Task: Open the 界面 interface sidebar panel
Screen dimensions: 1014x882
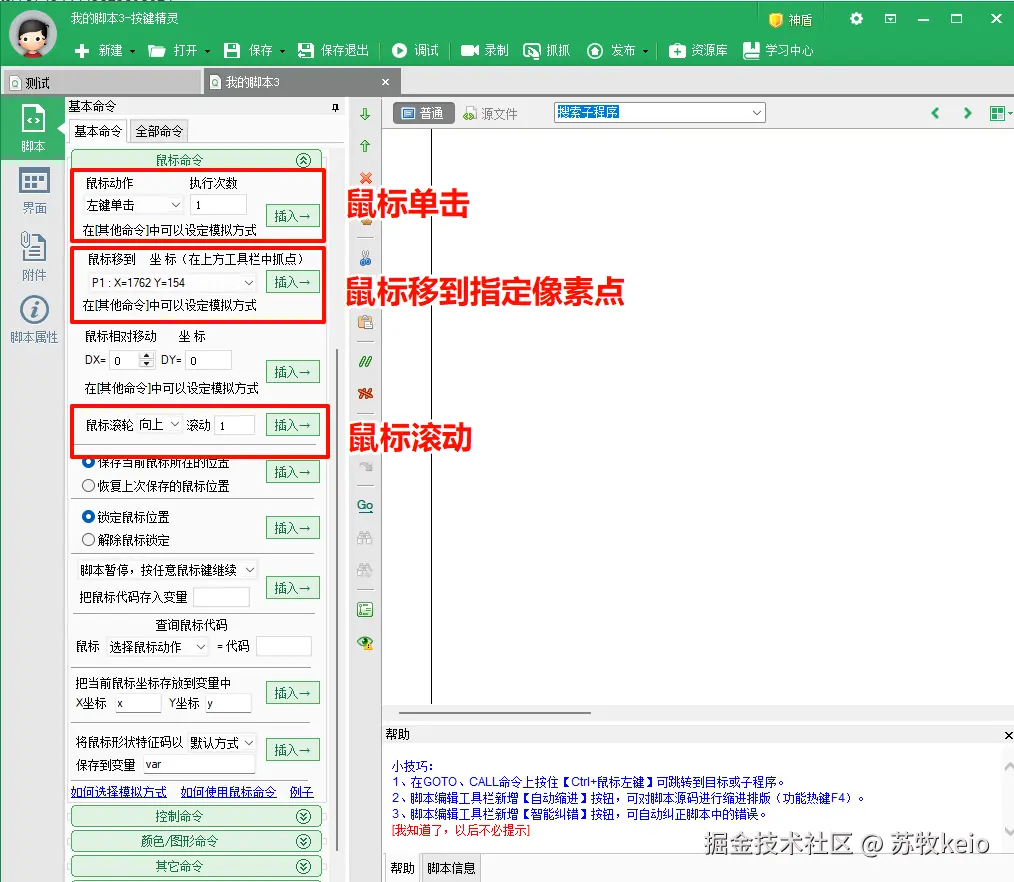Action: click(x=34, y=191)
